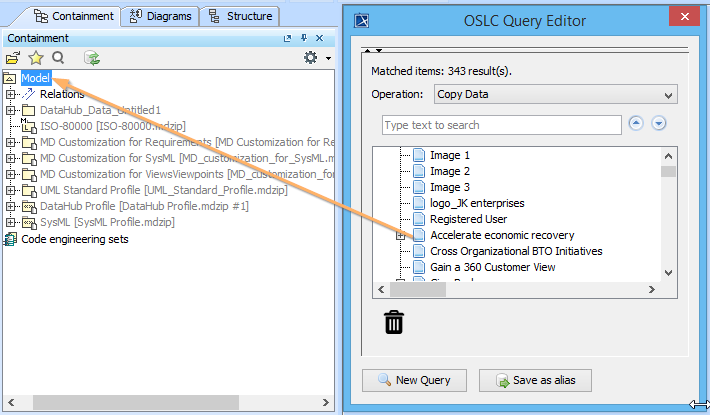Click the Favorites star icon
This screenshot has height=415, width=710.
(x=35, y=58)
